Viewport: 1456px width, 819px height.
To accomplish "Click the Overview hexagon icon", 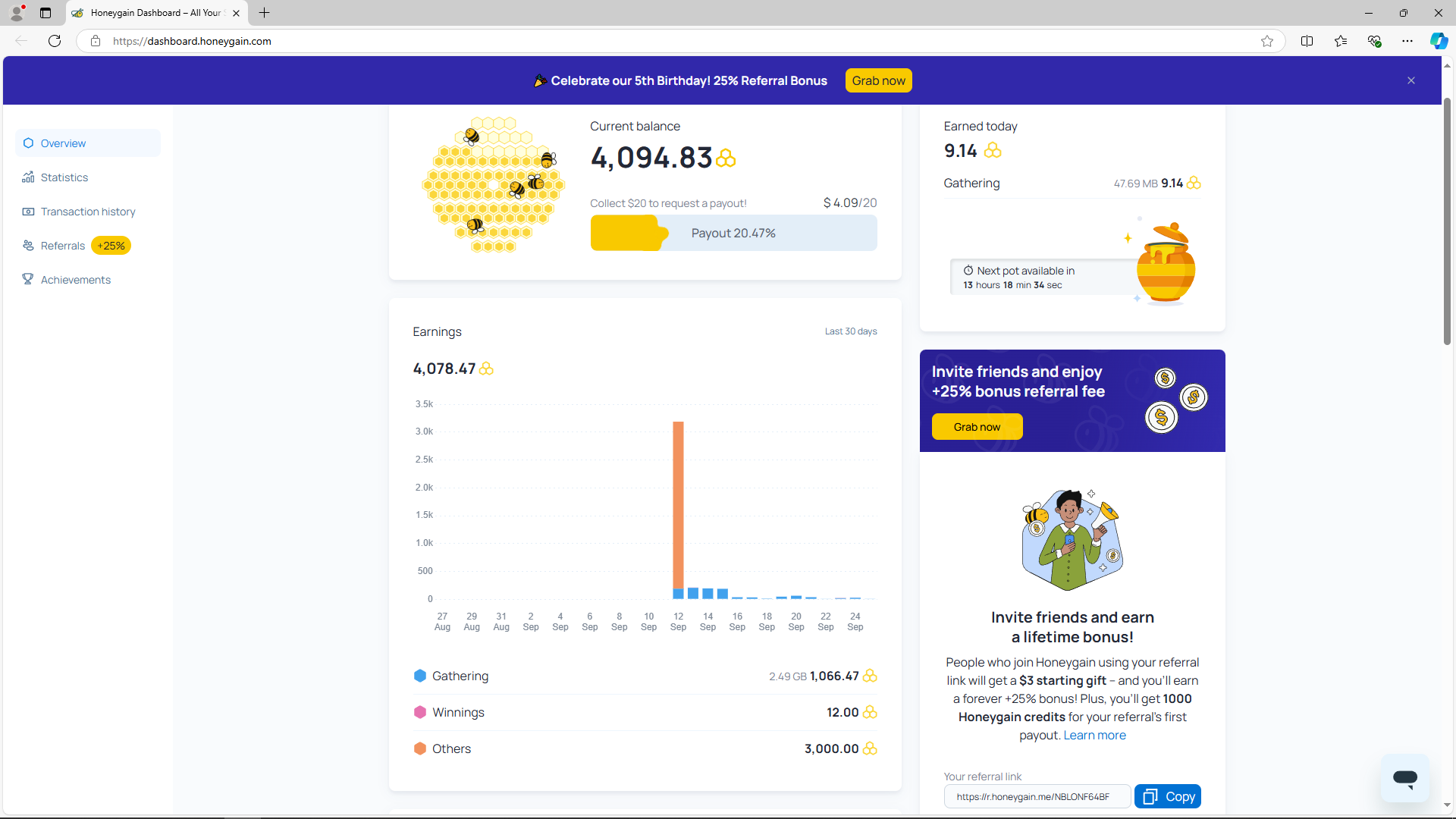I will click(28, 143).
